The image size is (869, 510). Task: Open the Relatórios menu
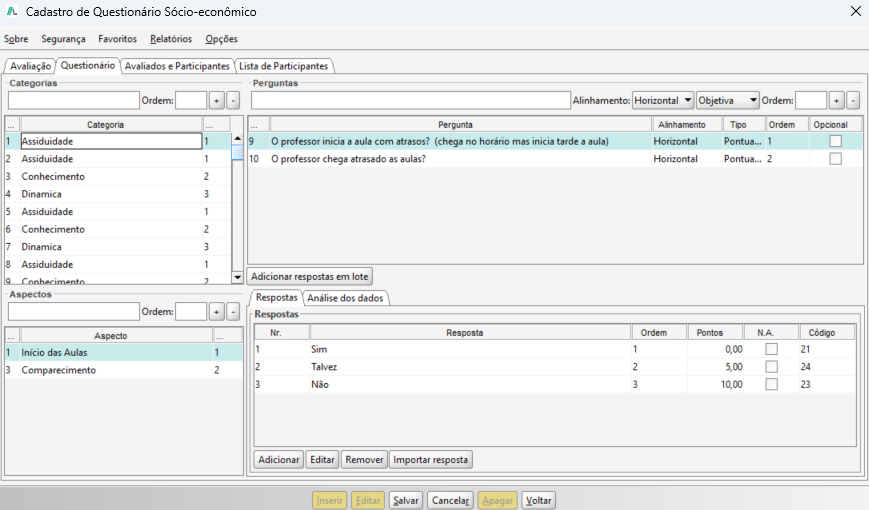[171, 39]
